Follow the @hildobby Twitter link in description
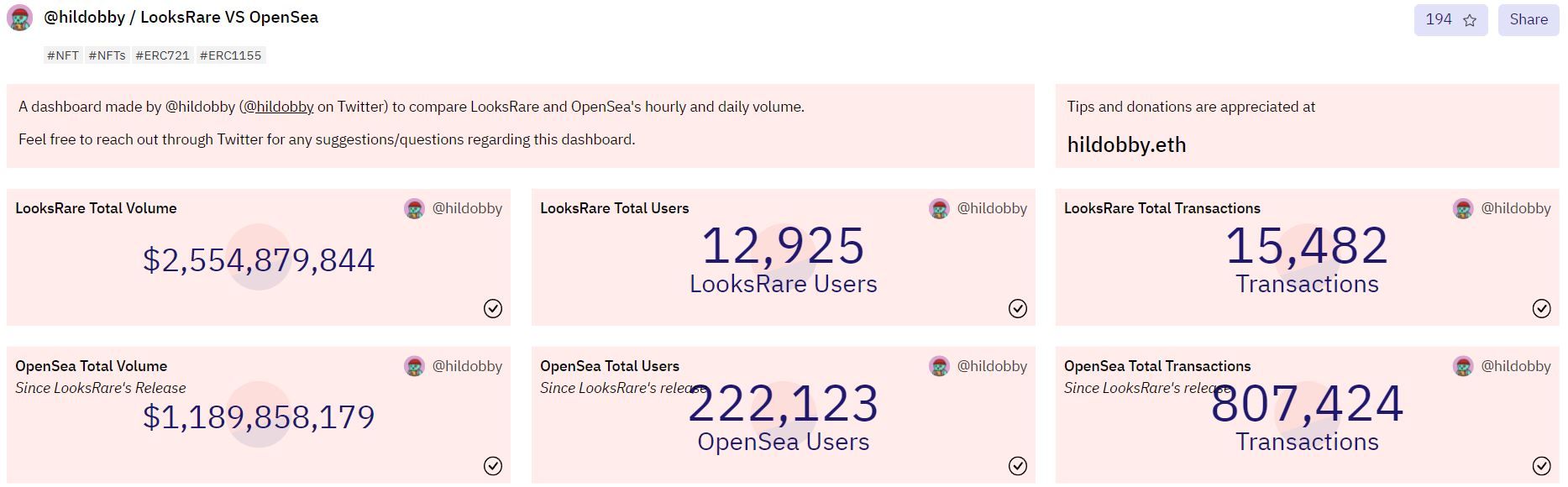 coord(278,107)
